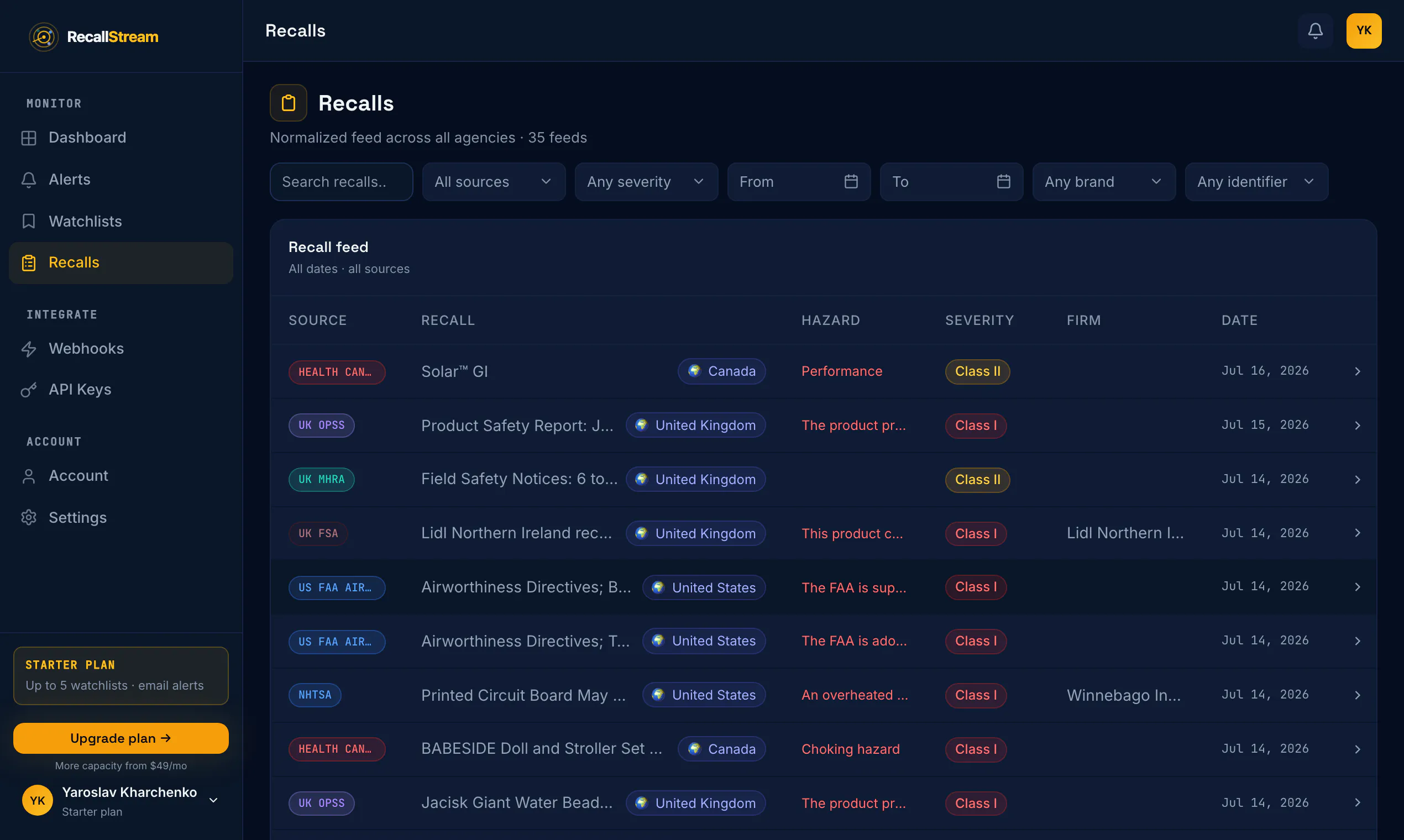
Task: Click the Starter Plan card
Action: [121, 676]
